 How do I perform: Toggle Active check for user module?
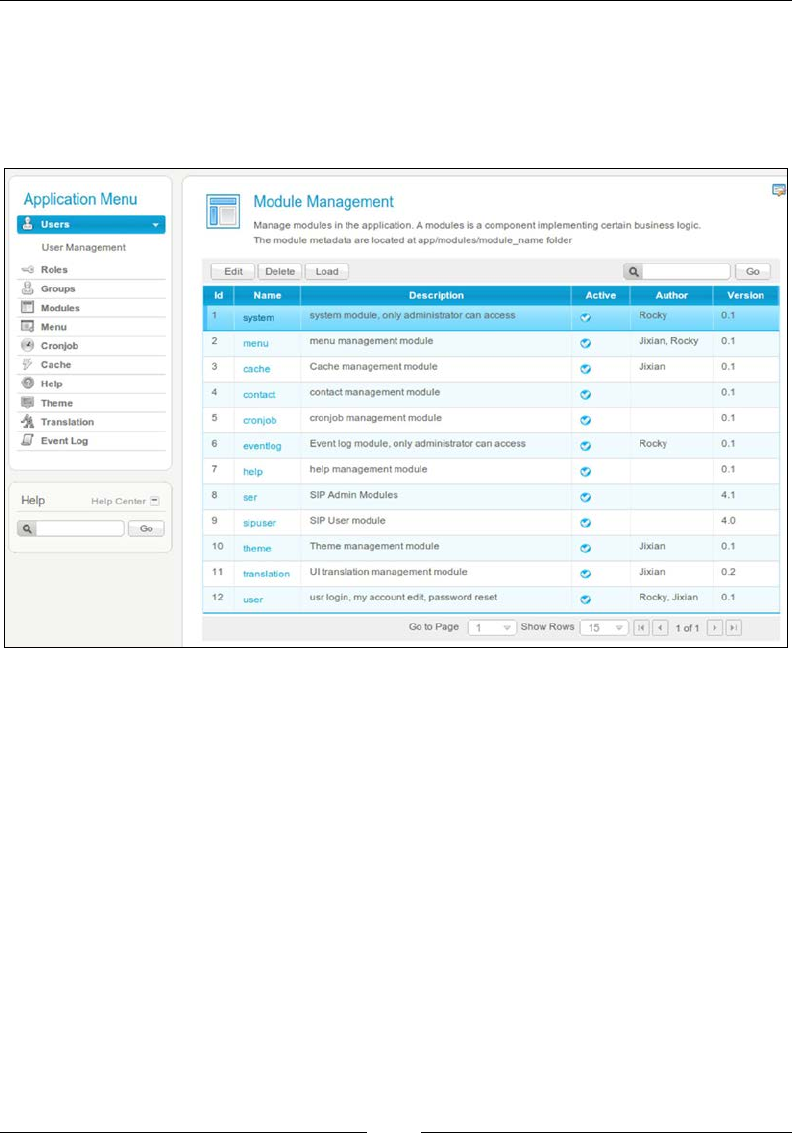point(586,599)
